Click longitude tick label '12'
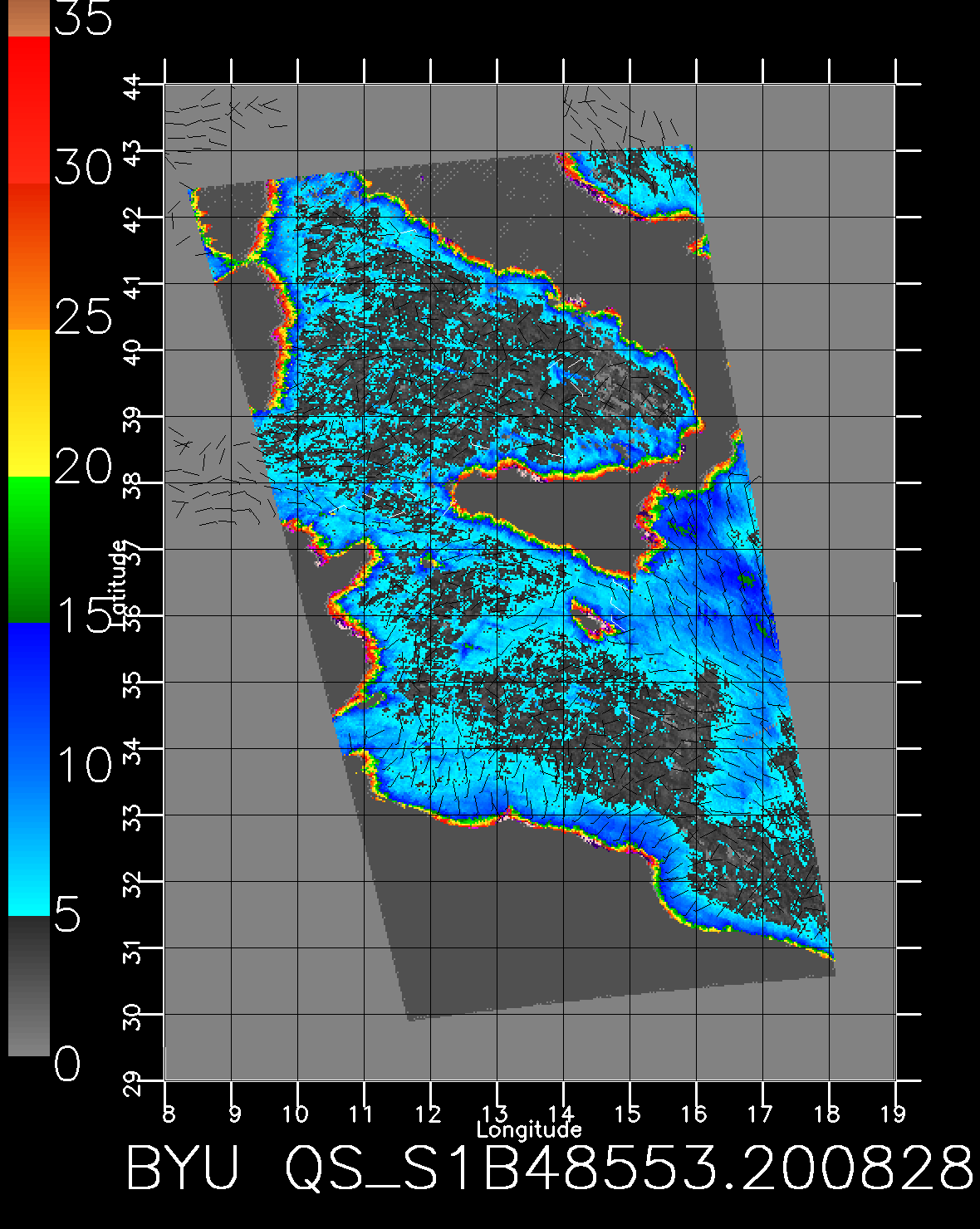 tap(429, 1113)
